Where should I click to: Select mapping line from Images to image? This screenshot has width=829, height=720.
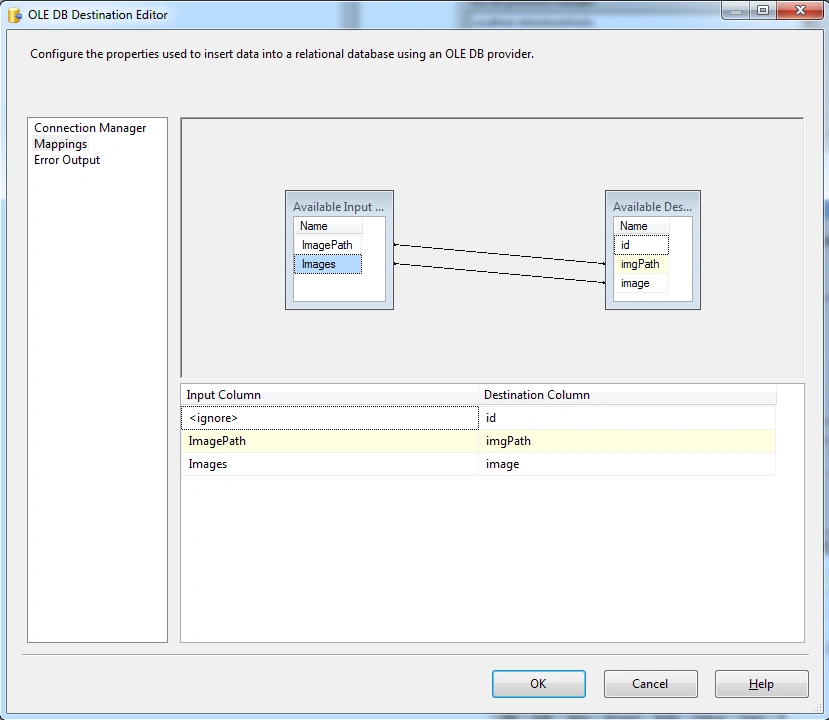(x=500, y=273)
